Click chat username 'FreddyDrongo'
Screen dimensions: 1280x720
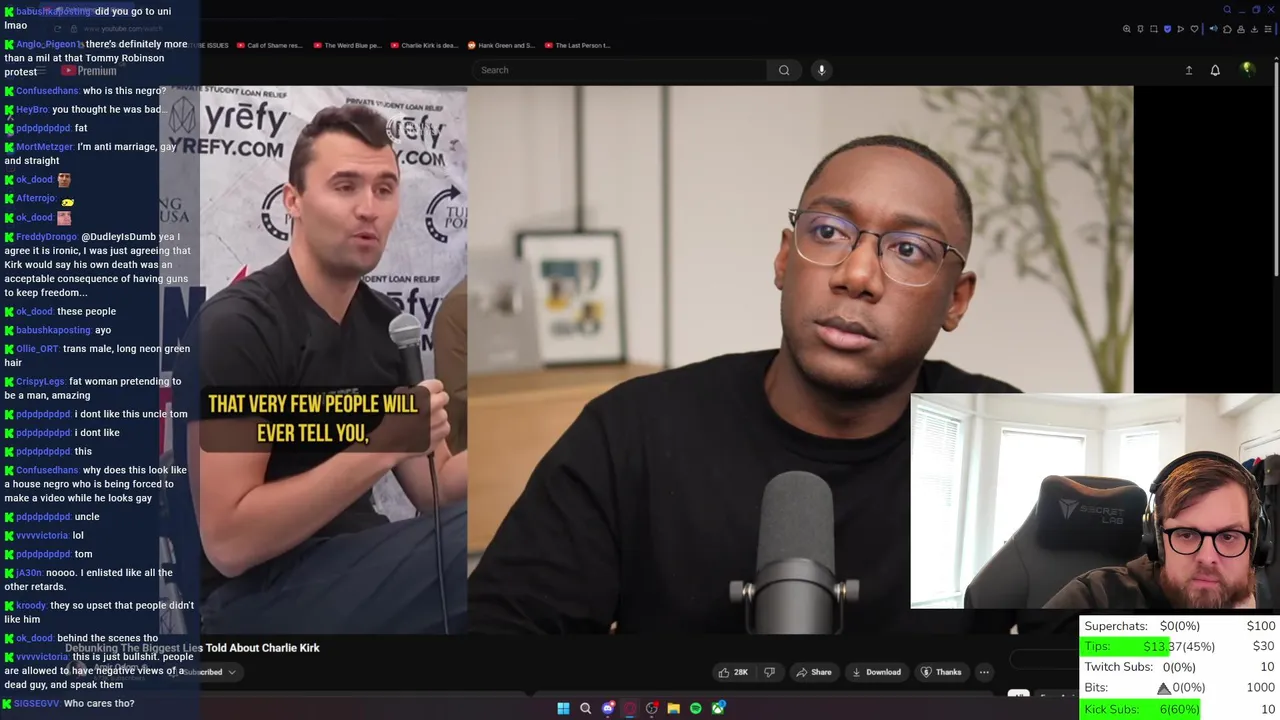point(46,237)
